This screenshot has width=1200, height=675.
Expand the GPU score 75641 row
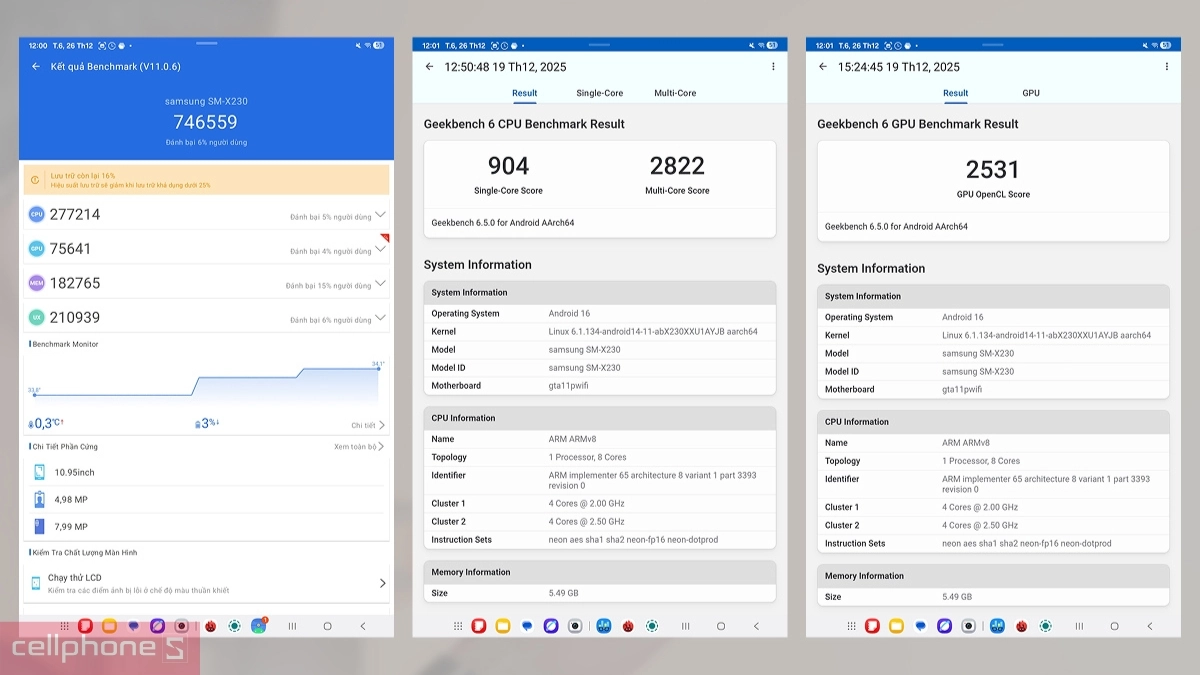[x=380, y=250]
